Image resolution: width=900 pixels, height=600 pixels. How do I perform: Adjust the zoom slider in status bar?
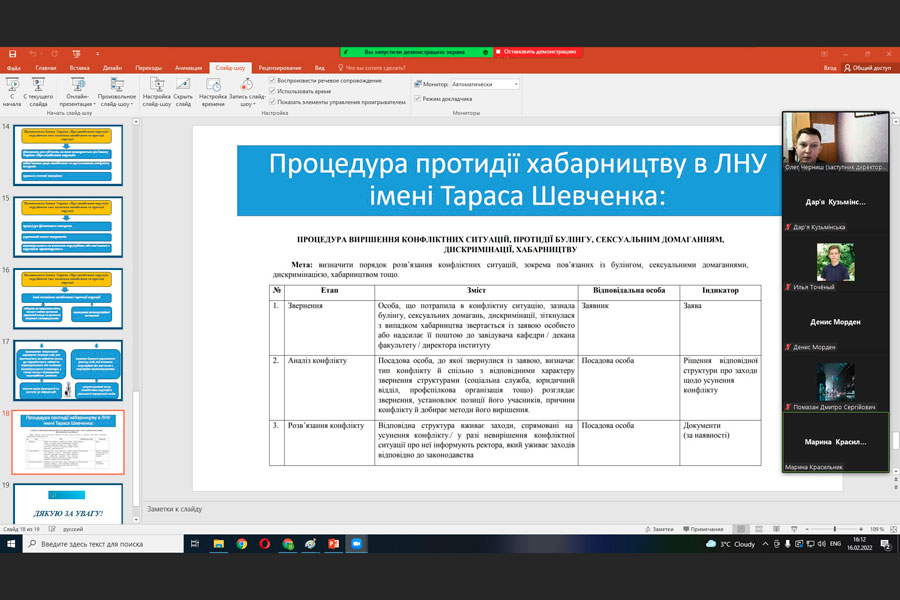pyautogui.click(x=834, y=528)
